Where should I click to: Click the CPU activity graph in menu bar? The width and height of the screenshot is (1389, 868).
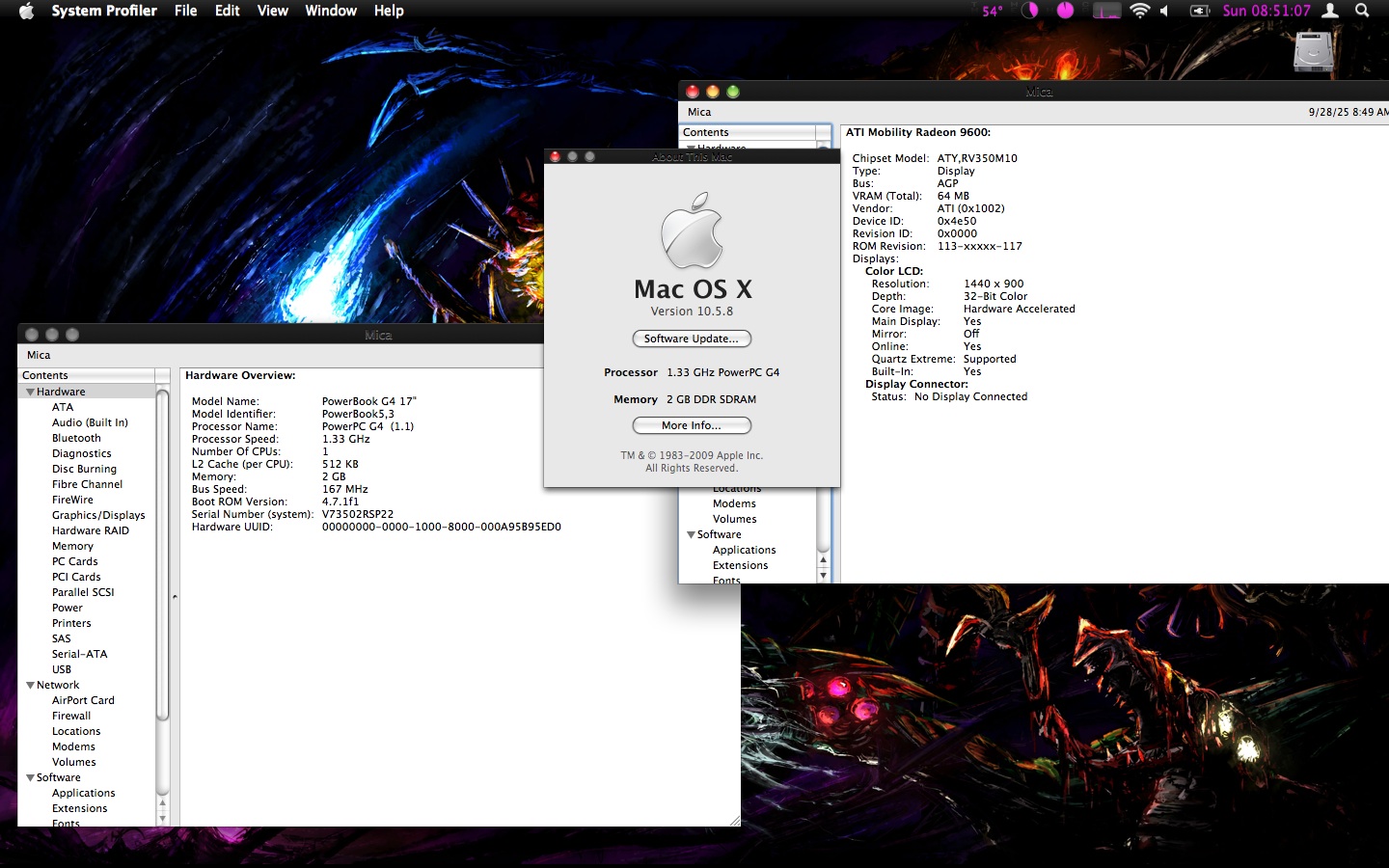coord(1106,11)
